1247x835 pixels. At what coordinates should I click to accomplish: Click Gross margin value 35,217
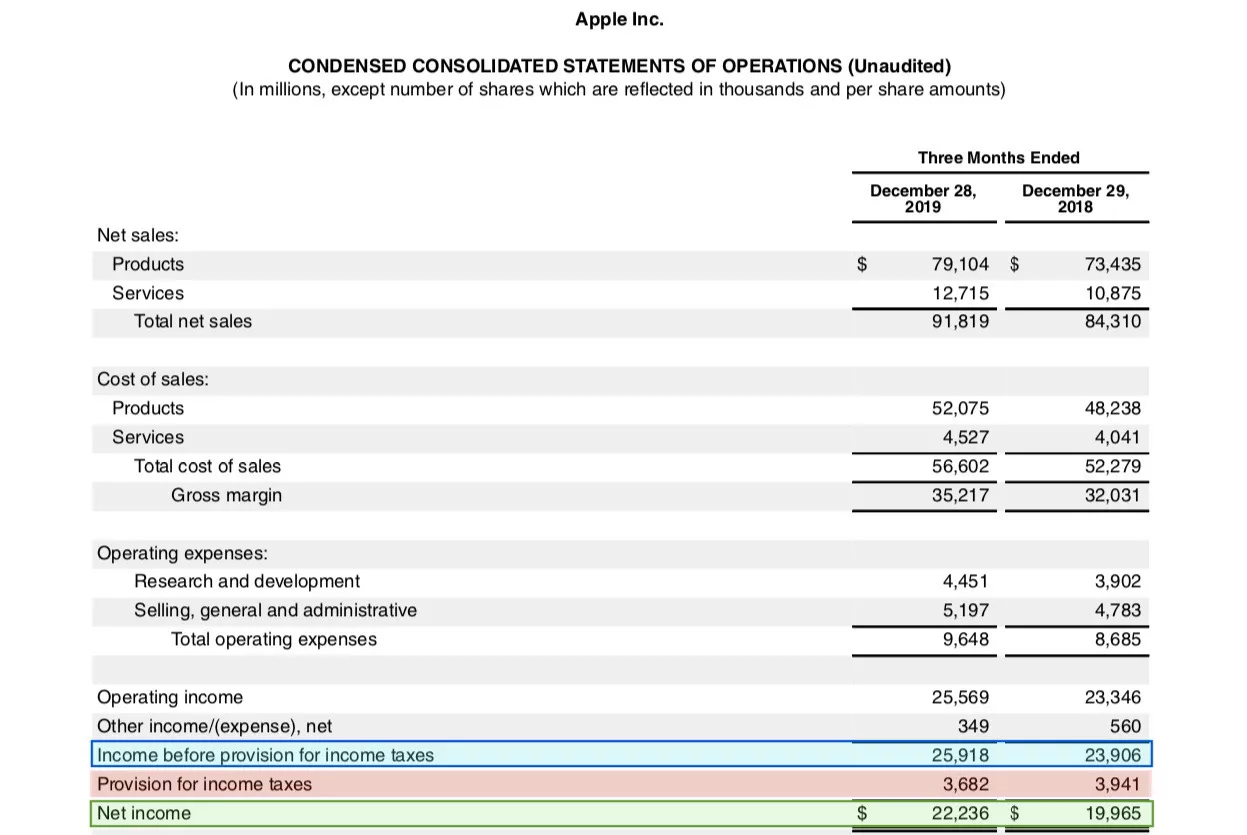tap(960, 495)
